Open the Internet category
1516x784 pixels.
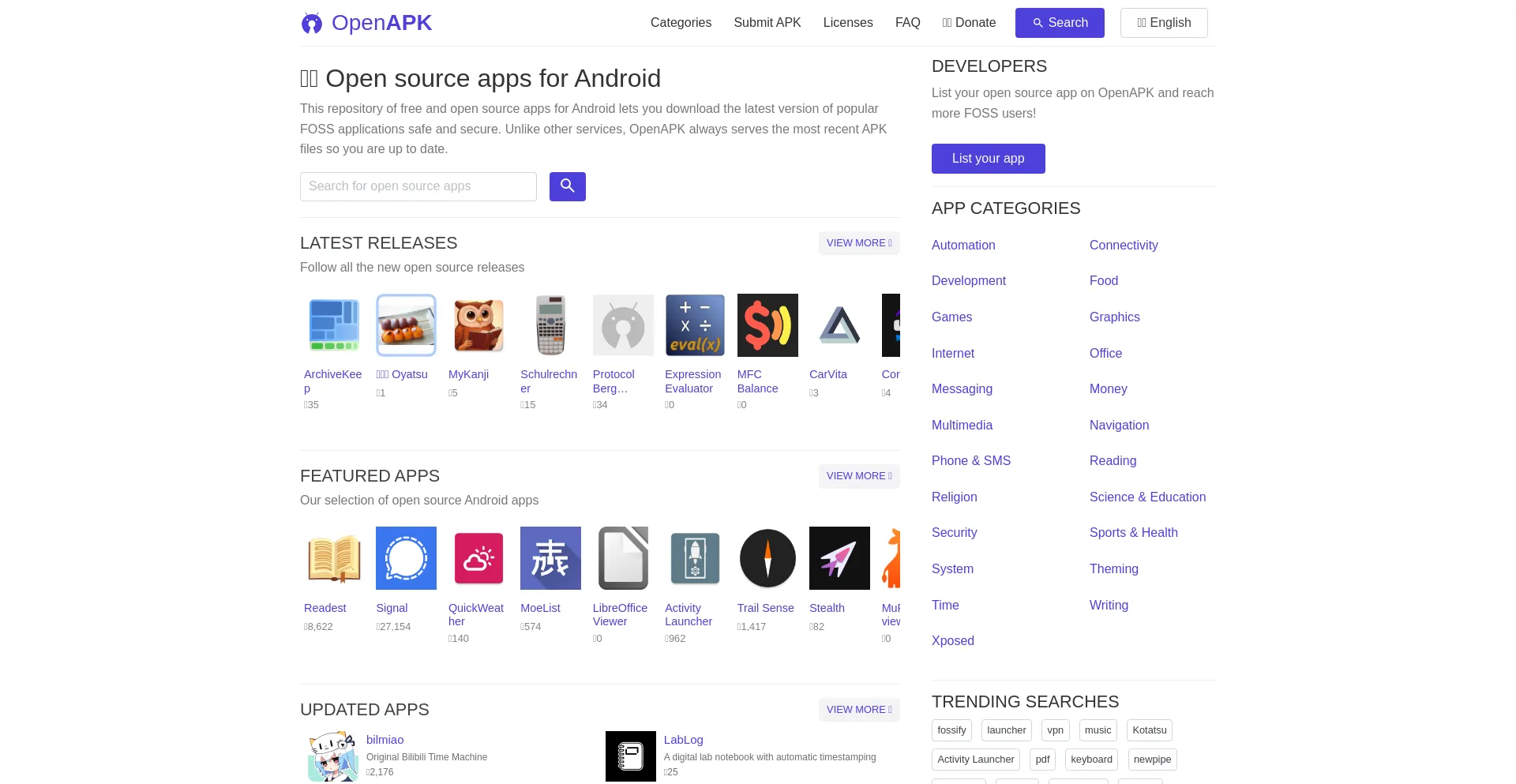point(953,353)
